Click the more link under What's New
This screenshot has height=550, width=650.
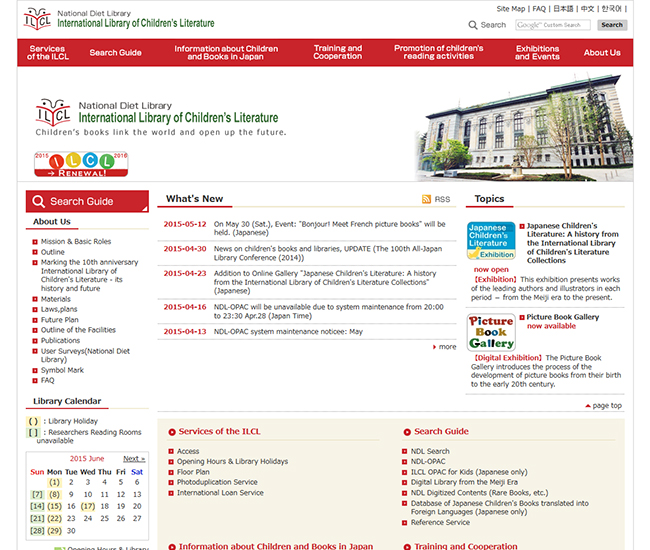447,347
